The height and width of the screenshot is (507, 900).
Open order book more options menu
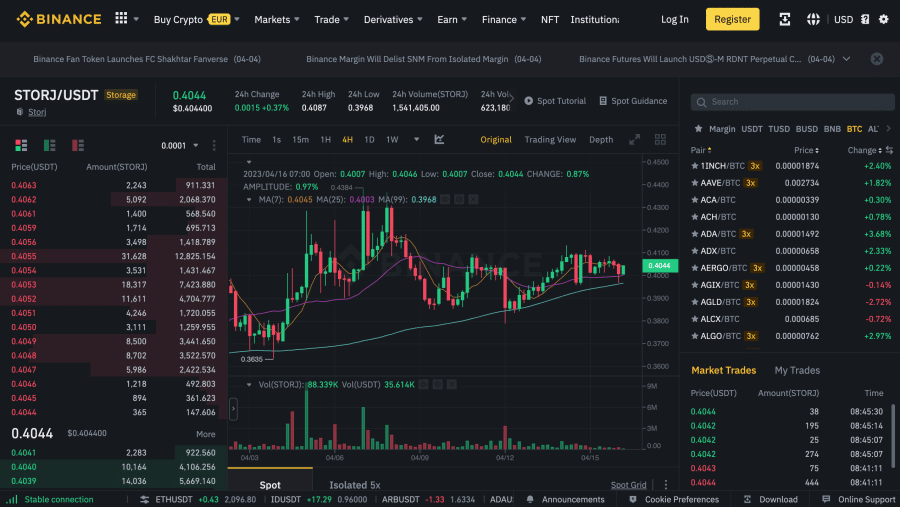214,146
